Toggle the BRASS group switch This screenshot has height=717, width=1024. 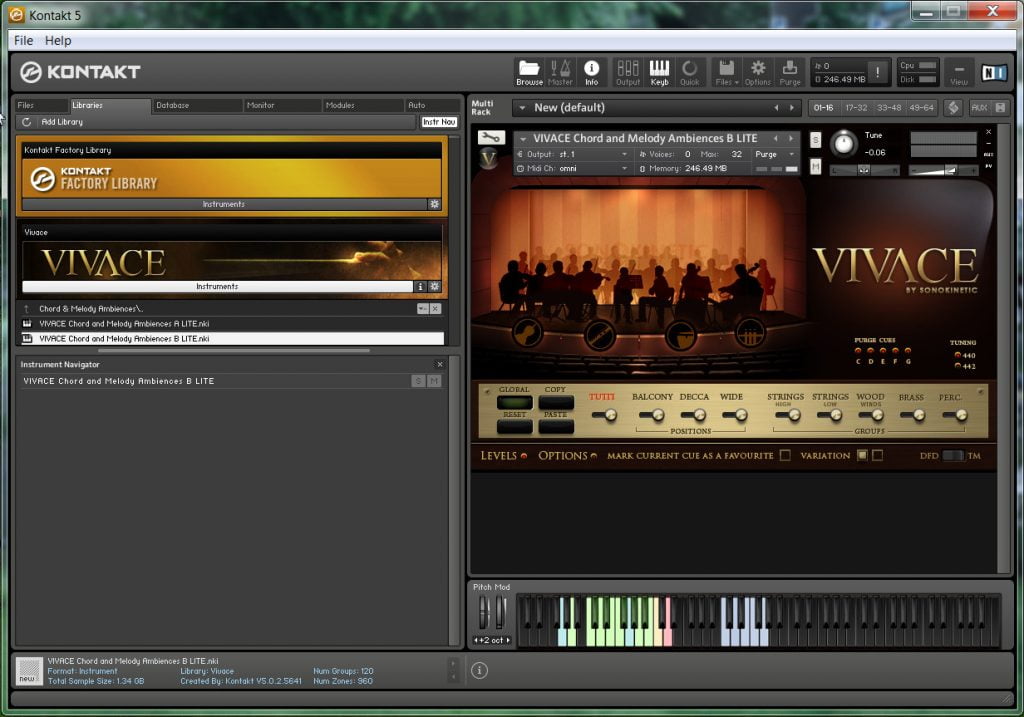(913, 415)
